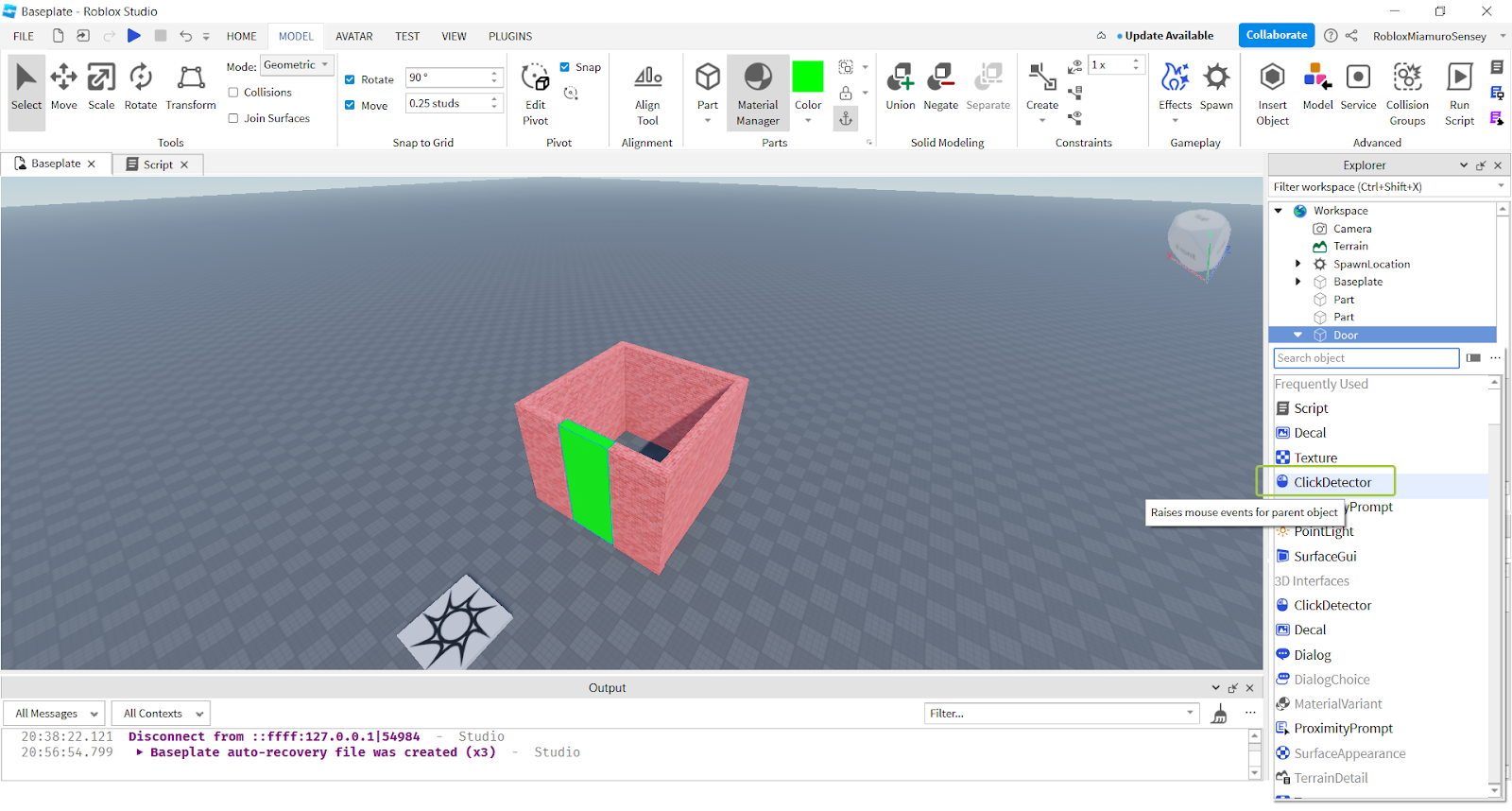The image size is (1512, 811).
Task: Click the Union solid modeling tool
Action: (x=901, y=86)
